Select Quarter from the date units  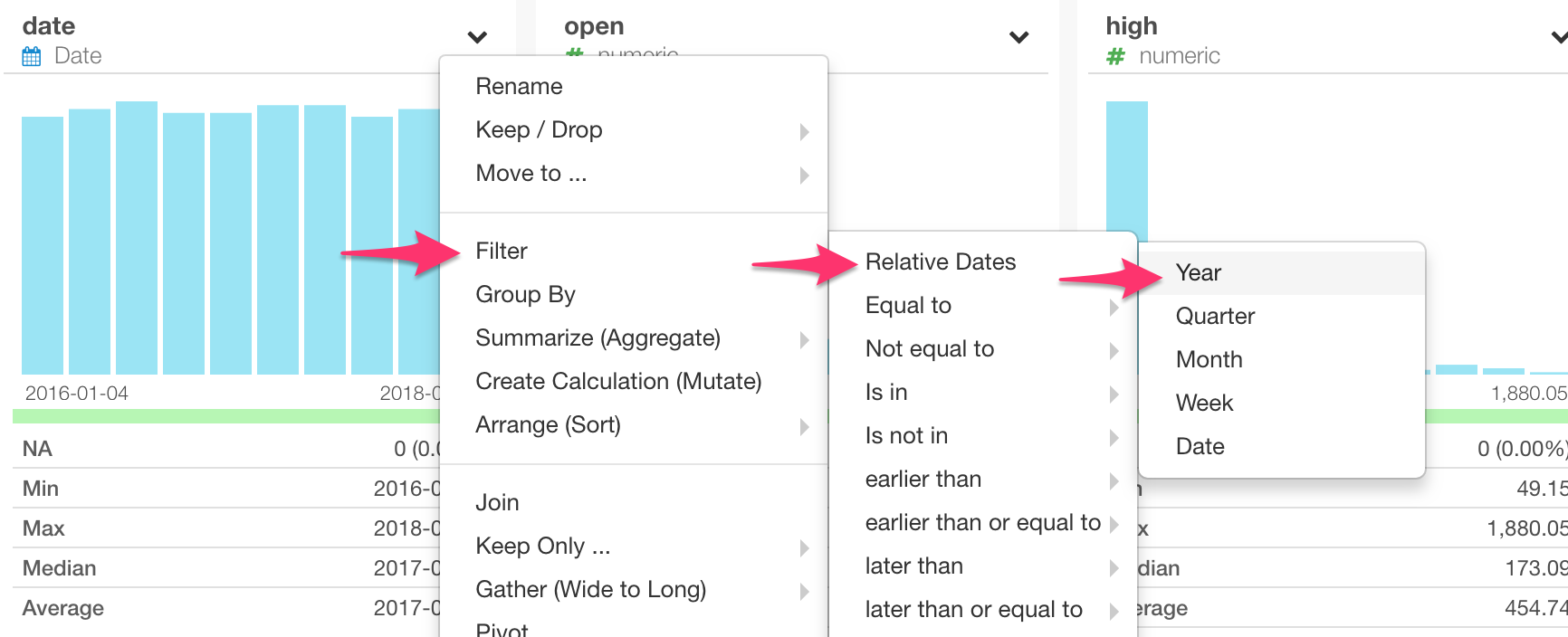click(1215, 316)
